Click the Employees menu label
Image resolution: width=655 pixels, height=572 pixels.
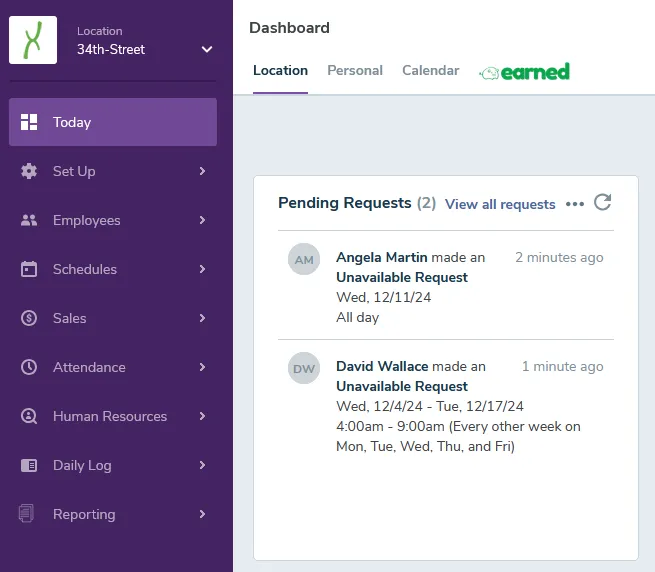tap(86, 220)
